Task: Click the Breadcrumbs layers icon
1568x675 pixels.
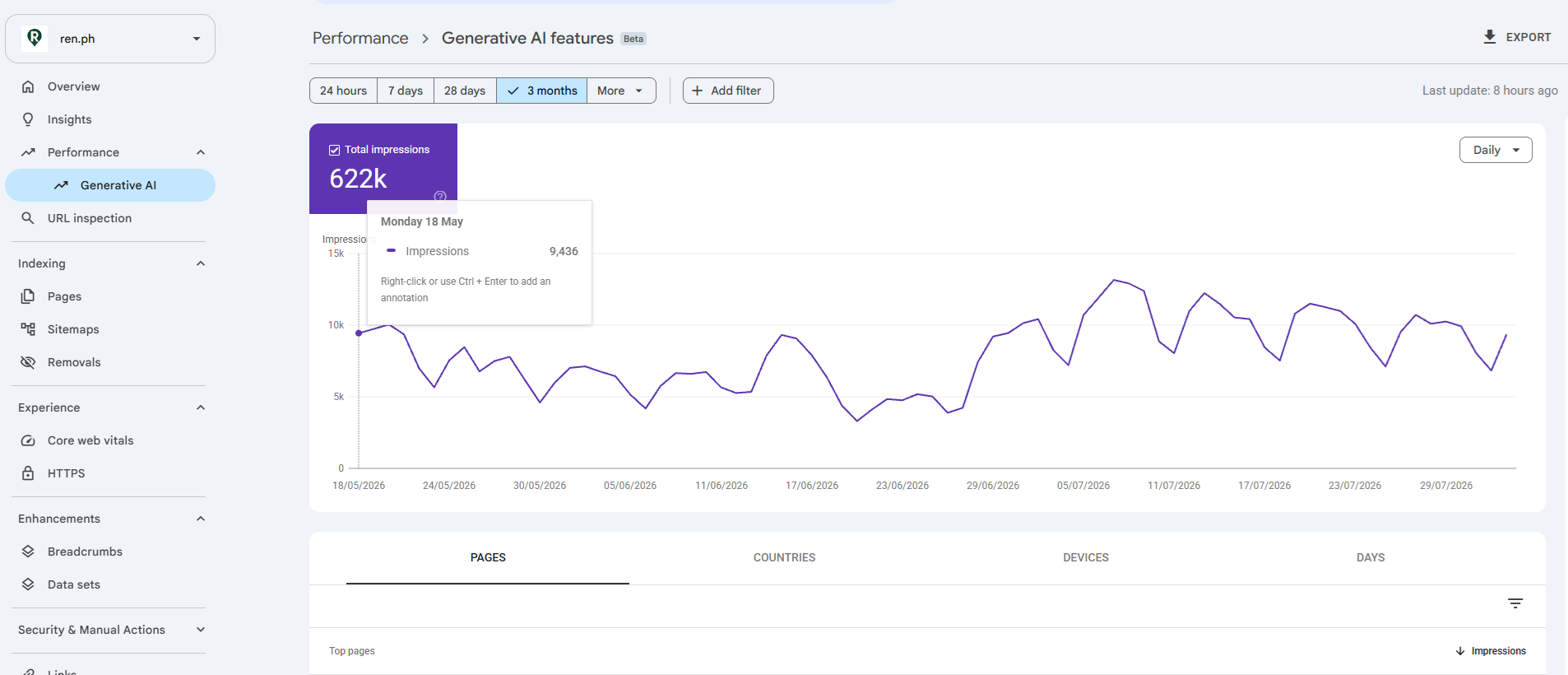Action: click(x=28, y=552)
